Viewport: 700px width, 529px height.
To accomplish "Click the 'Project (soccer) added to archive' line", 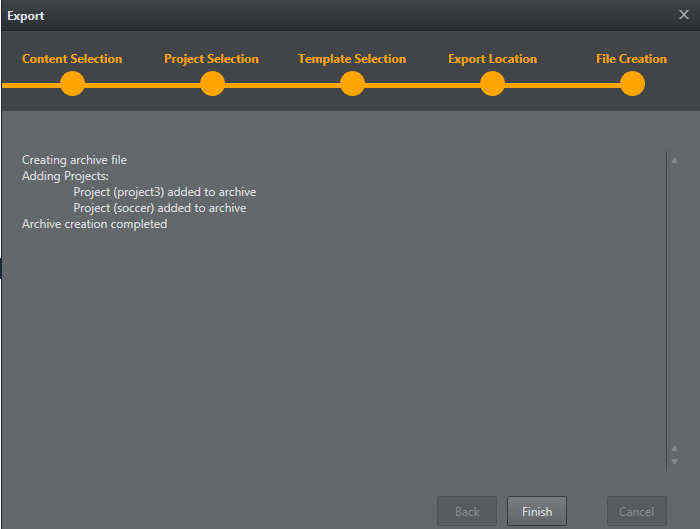I will point(159,208).
